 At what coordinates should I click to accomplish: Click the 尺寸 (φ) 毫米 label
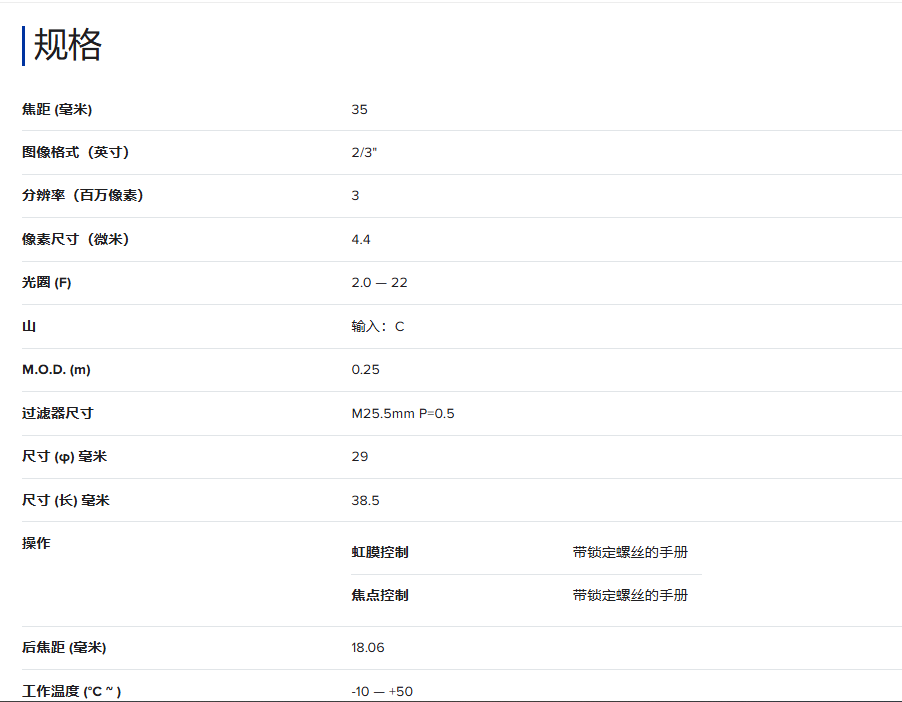65,456
